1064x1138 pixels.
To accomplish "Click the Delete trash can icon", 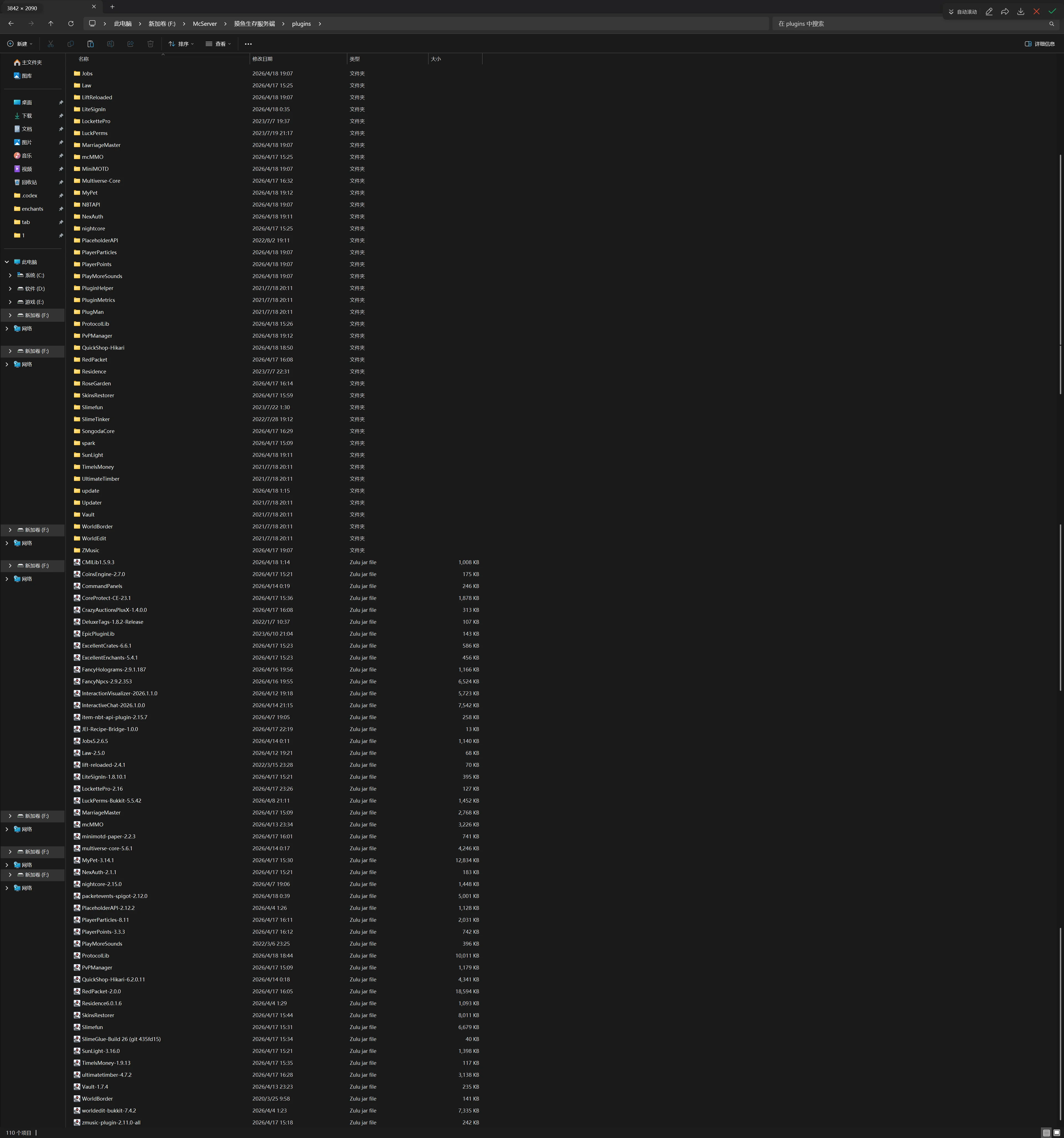I will click(x=150, y=44).
